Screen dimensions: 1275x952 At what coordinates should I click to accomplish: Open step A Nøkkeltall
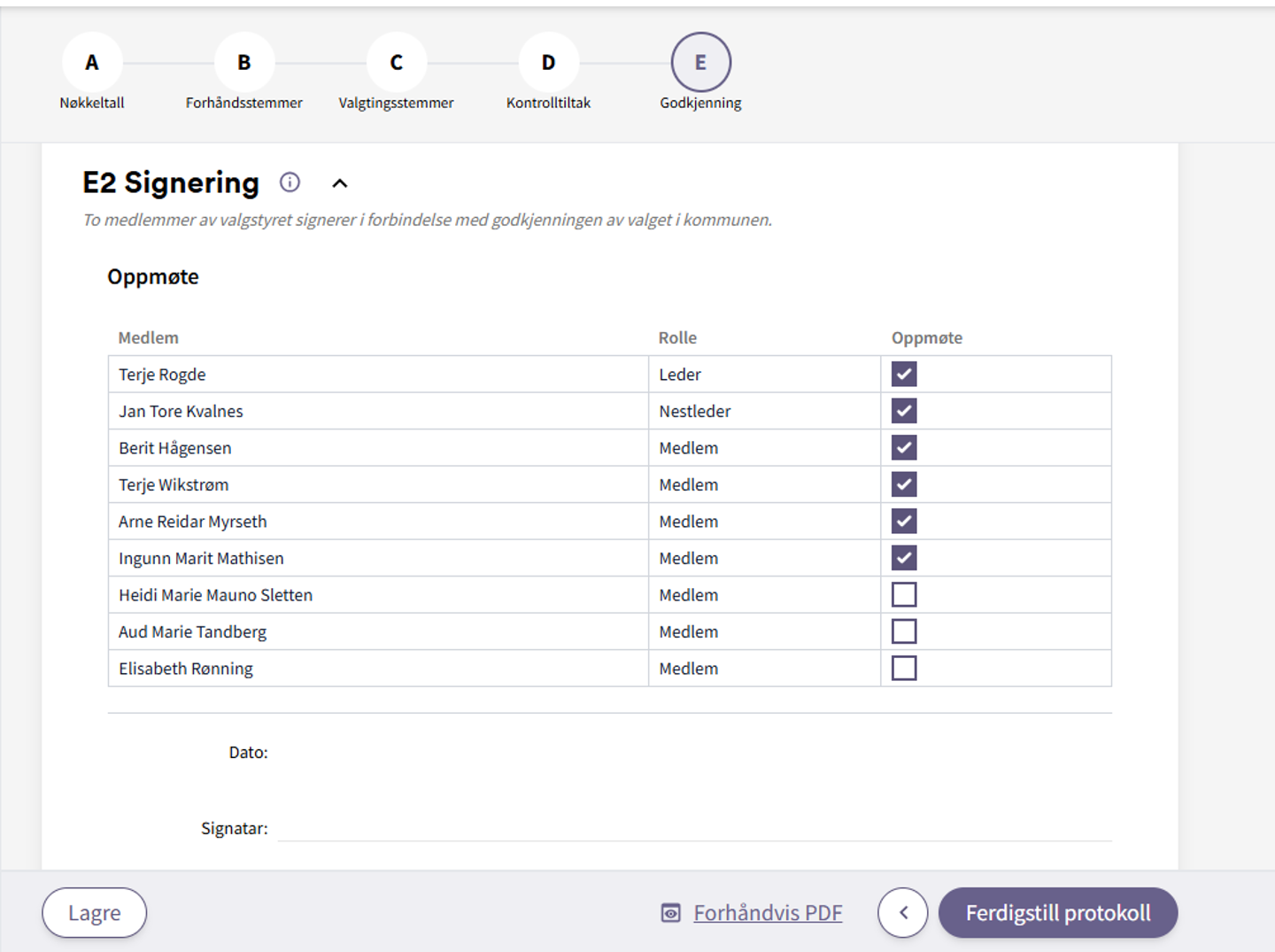point(92,63)
